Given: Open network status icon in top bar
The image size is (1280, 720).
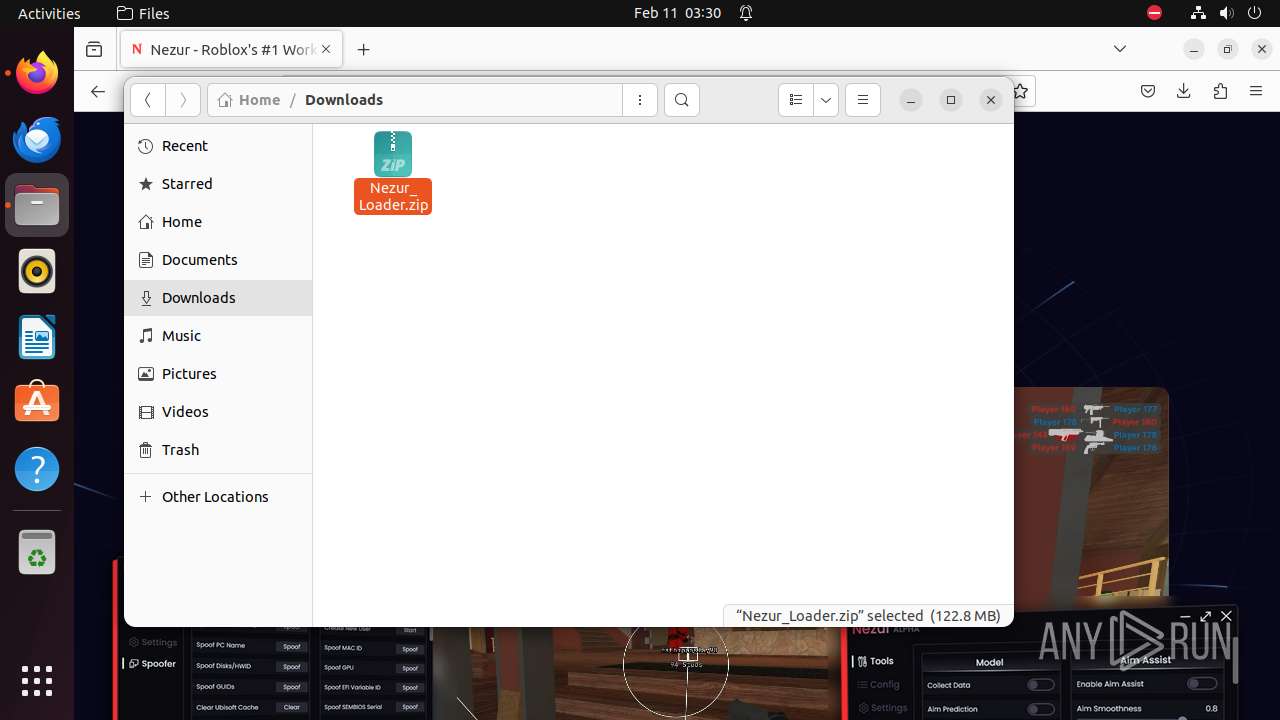Looking at the screenshot, I should [1198, 13].
